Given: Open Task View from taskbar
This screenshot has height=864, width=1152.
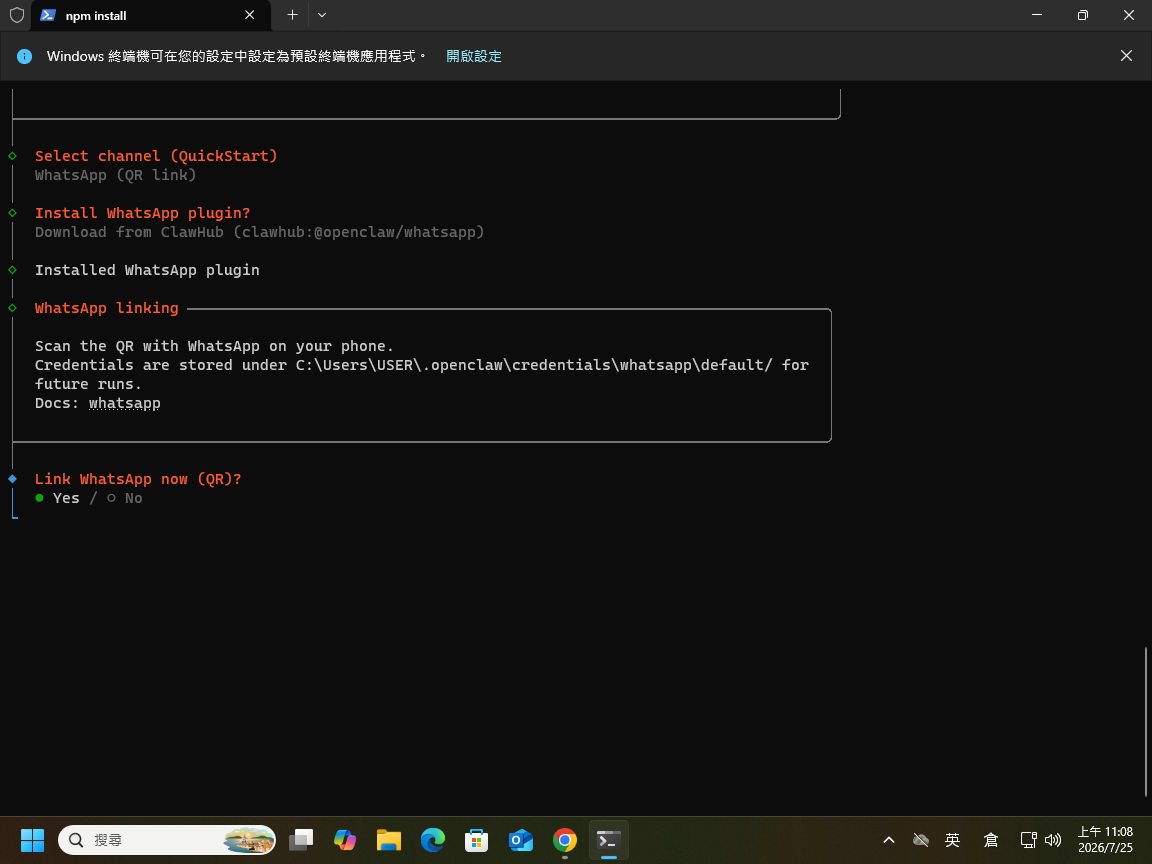Looking at the screenshot, I should pos(300,840).
